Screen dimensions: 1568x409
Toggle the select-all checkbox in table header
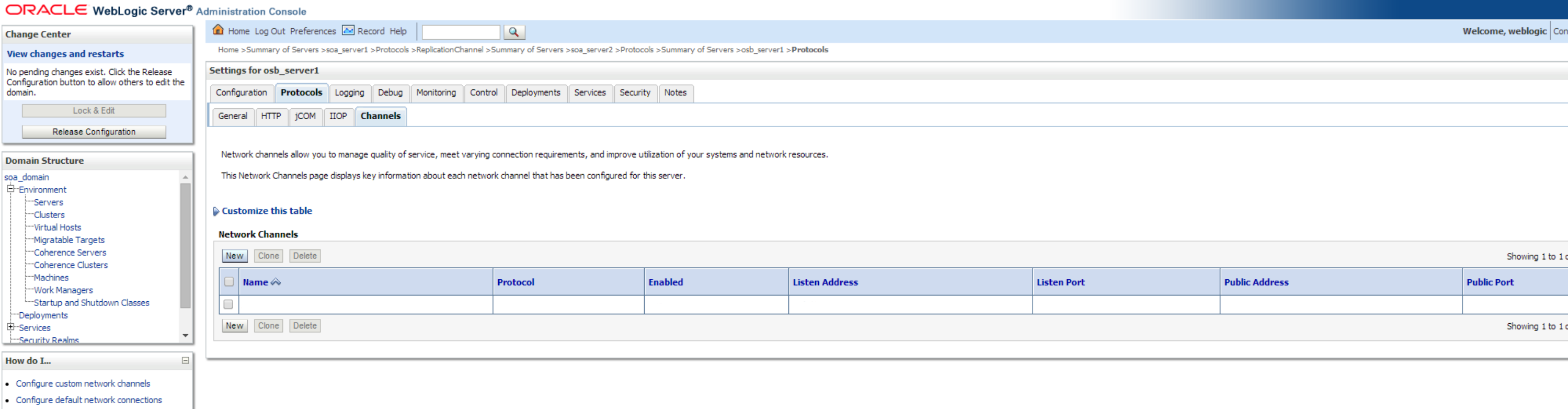(x=229, y=282)
